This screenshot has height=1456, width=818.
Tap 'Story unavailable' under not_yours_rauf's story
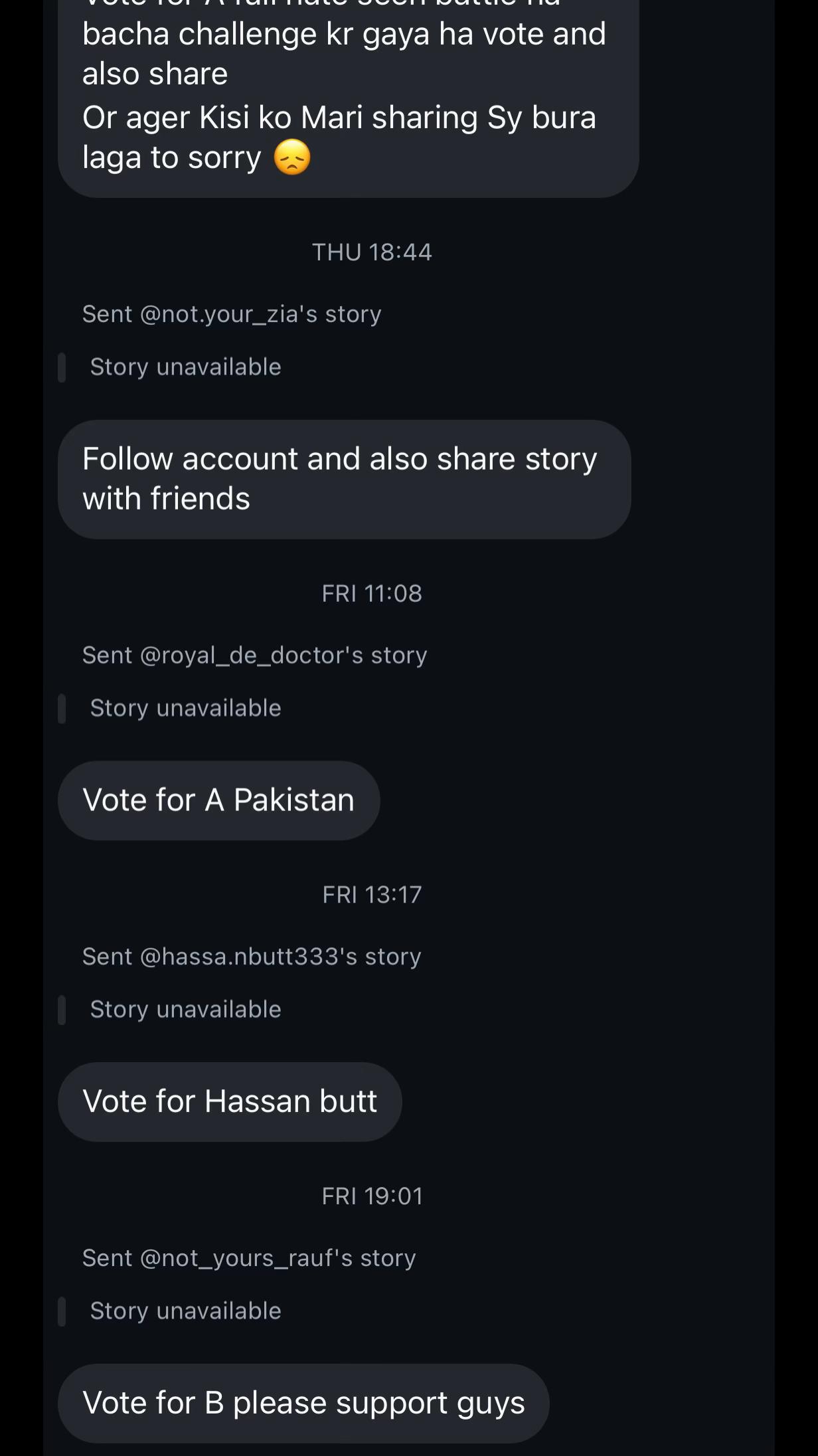pos(186,1311)
